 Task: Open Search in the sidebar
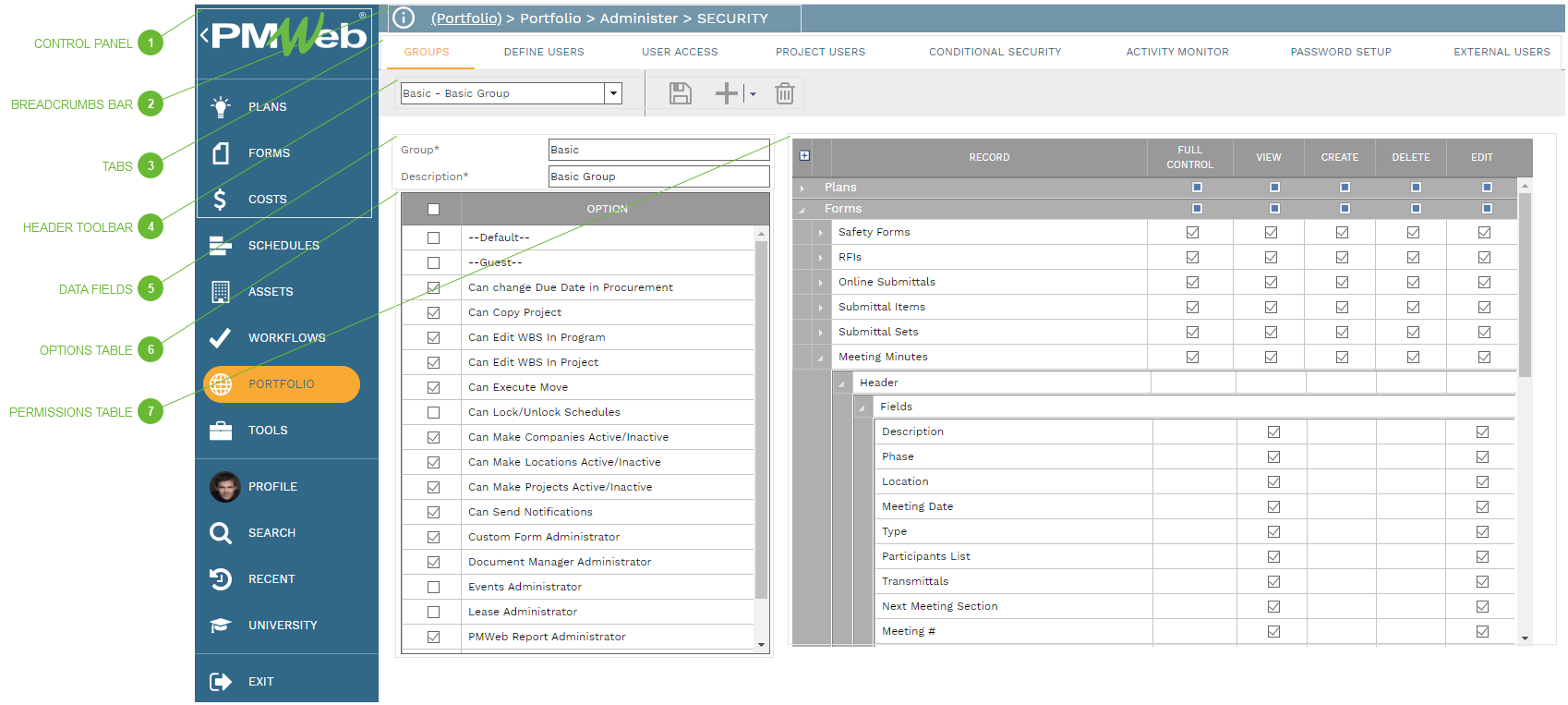(271, 533)
